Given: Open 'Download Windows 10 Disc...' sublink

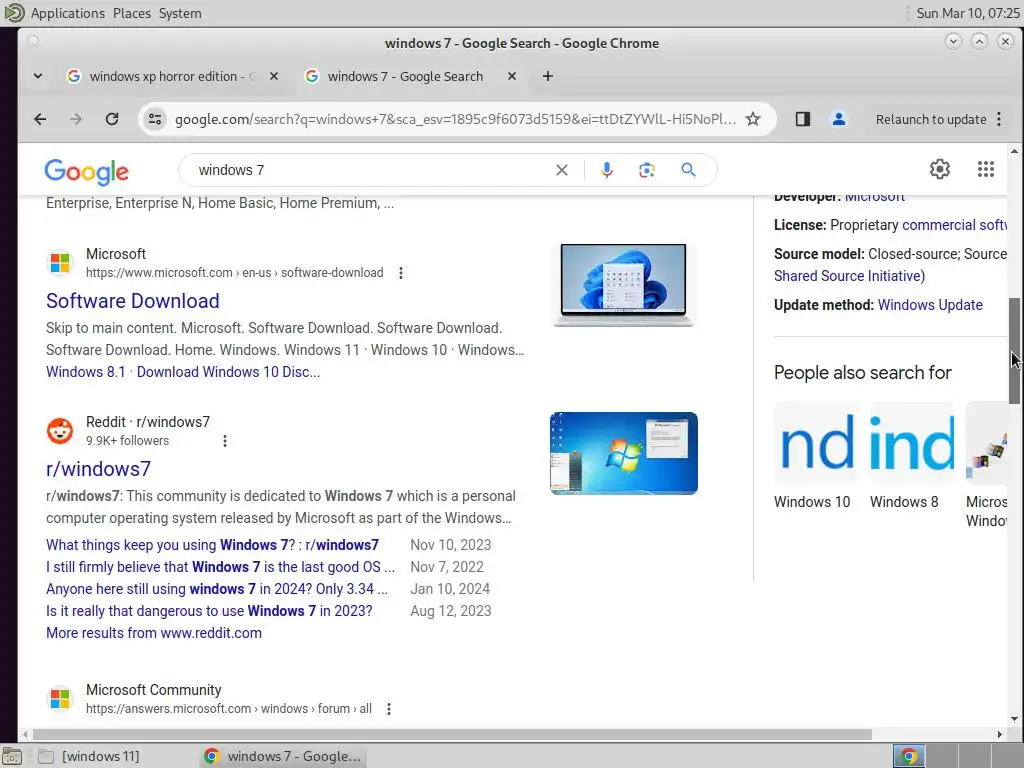Looking at the screenshot, I should [x=229, y=372].
